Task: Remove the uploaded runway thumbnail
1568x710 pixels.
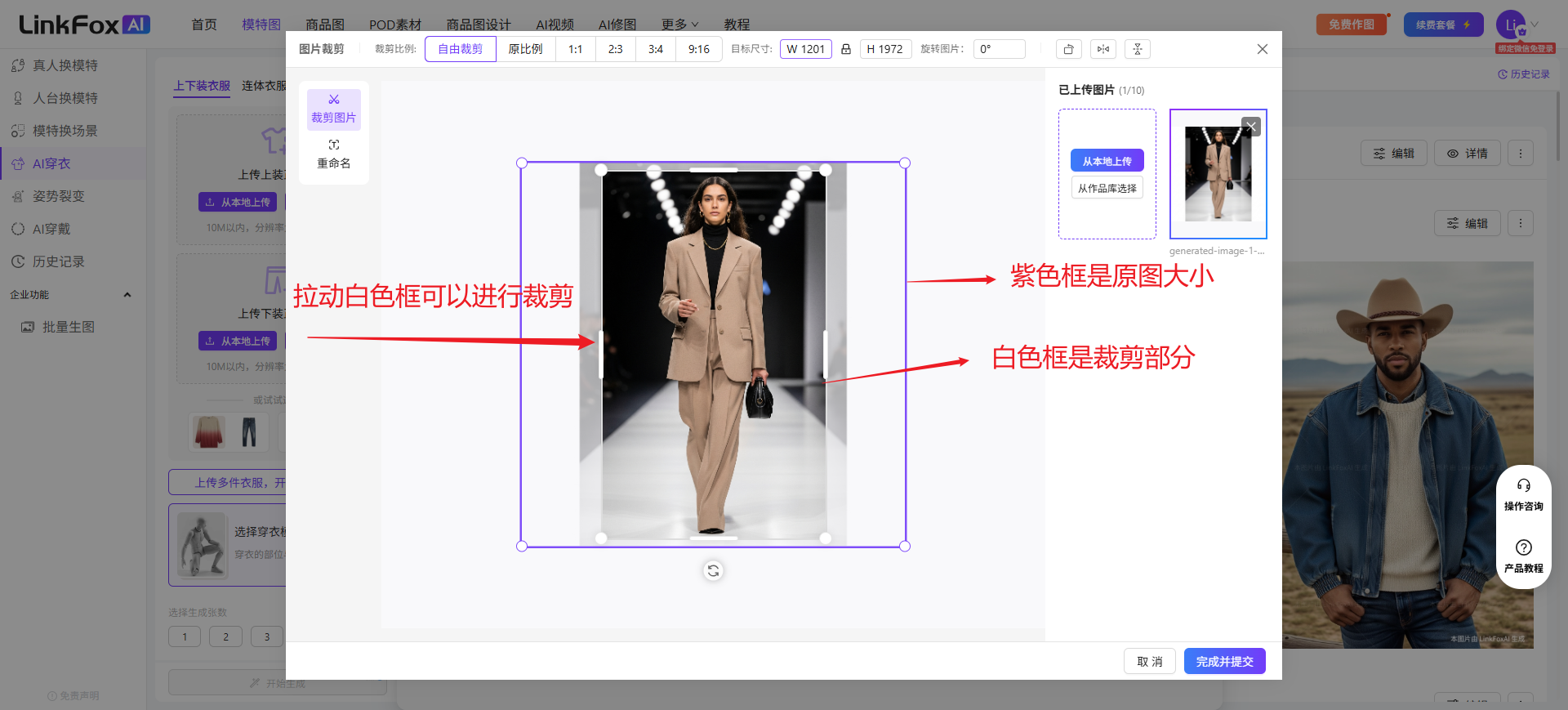Action: point(1251,126)
